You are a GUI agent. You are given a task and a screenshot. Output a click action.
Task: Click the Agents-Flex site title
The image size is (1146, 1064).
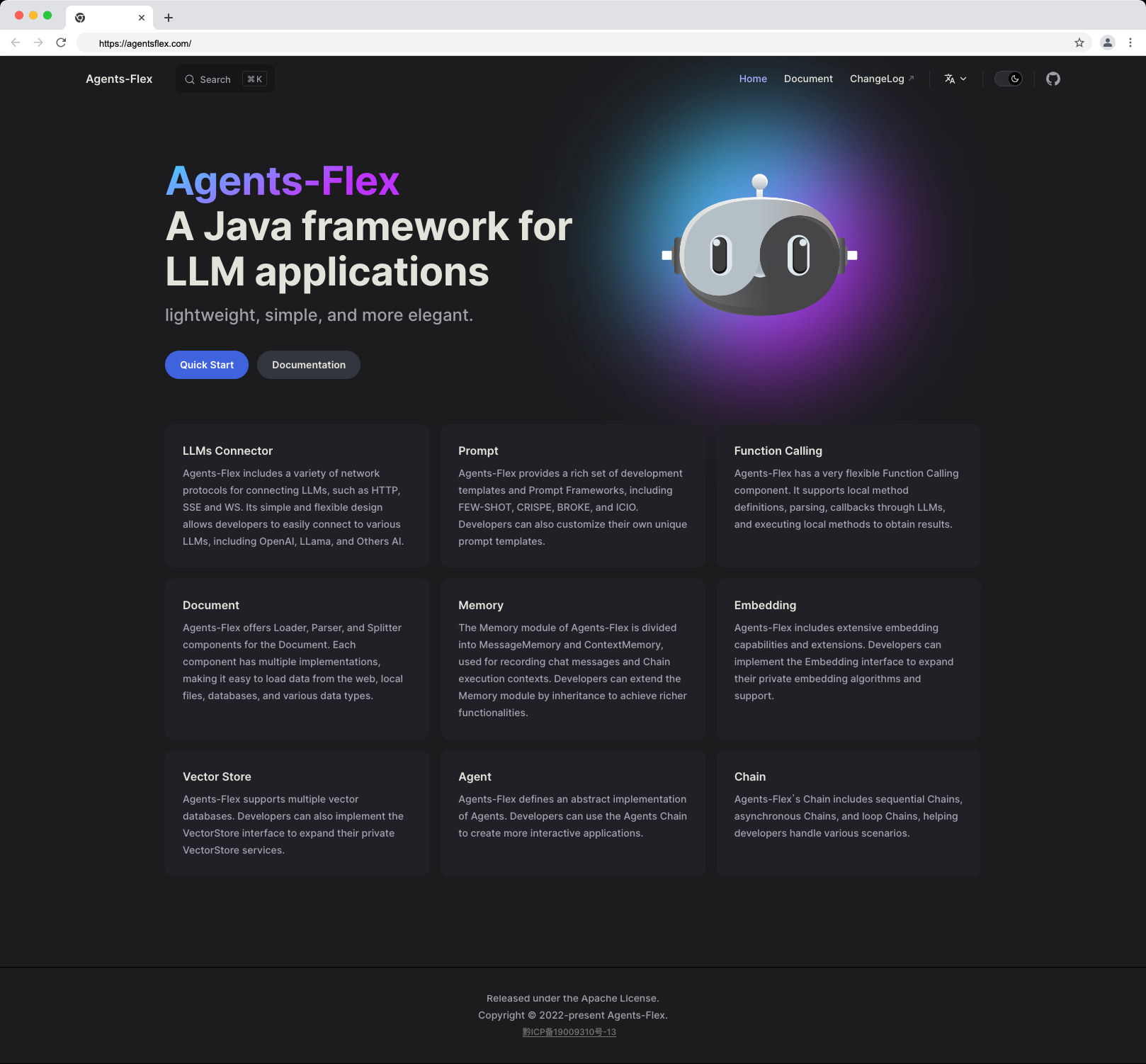pyautogui.click(x=119, y=79)
